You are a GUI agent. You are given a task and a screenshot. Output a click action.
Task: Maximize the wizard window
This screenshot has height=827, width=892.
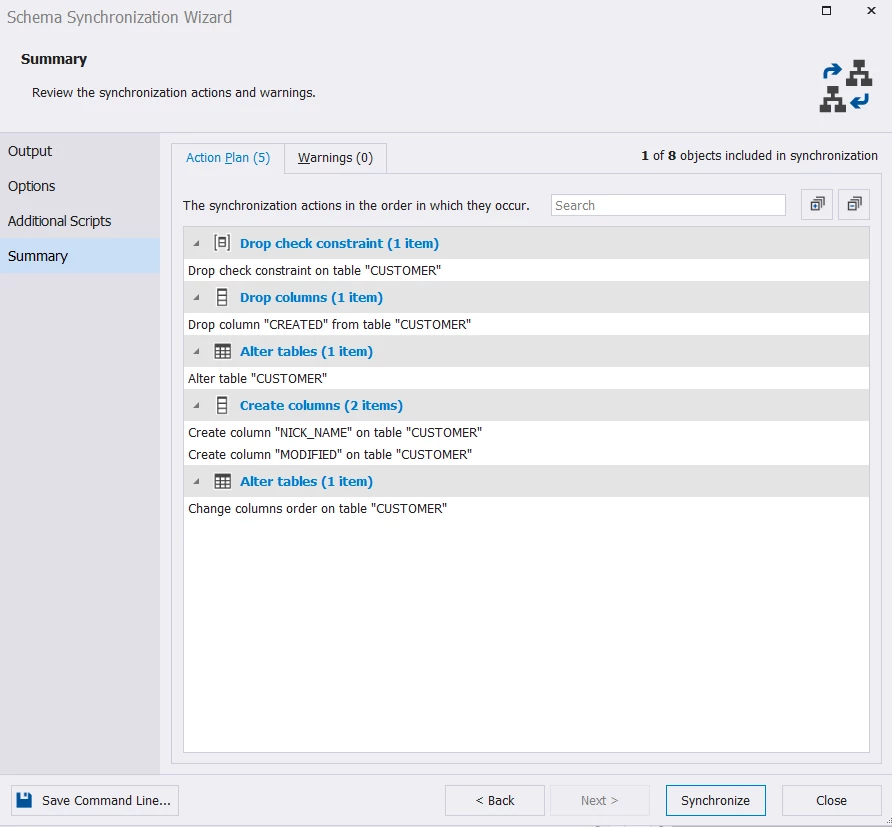827,11
